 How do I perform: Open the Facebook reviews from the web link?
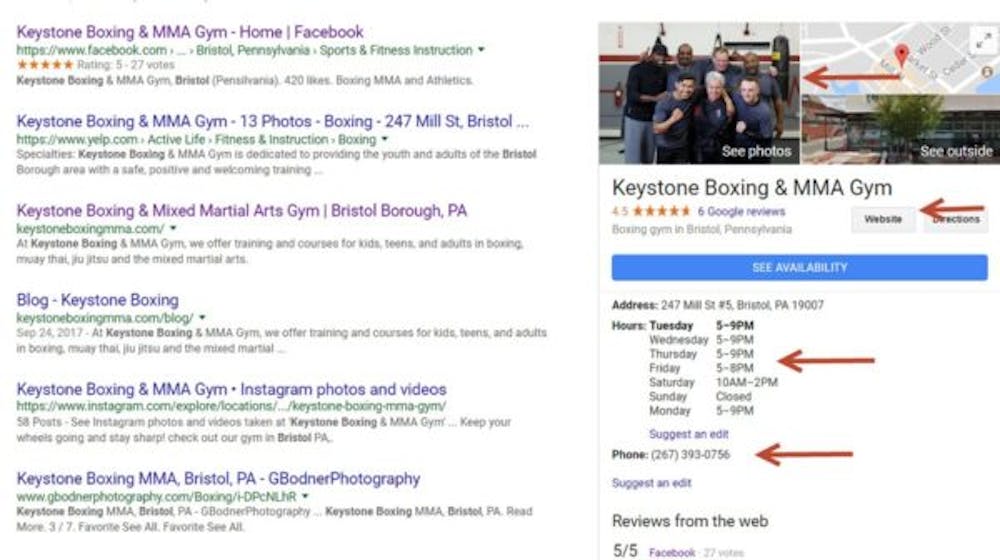pos(672,552)
